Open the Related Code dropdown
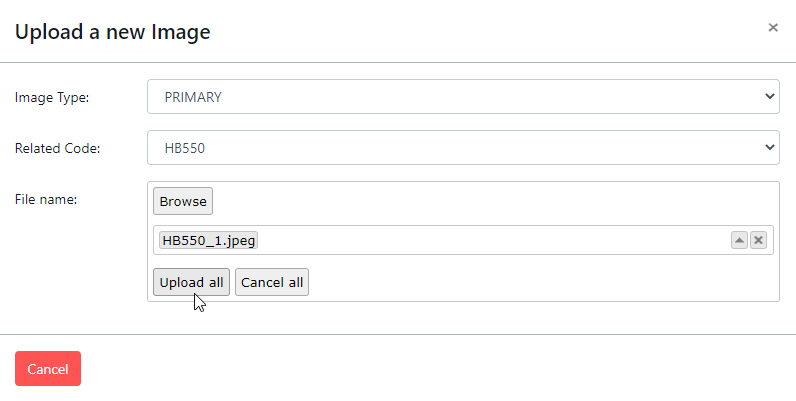 pyautogui.click(x=462, y=148)
